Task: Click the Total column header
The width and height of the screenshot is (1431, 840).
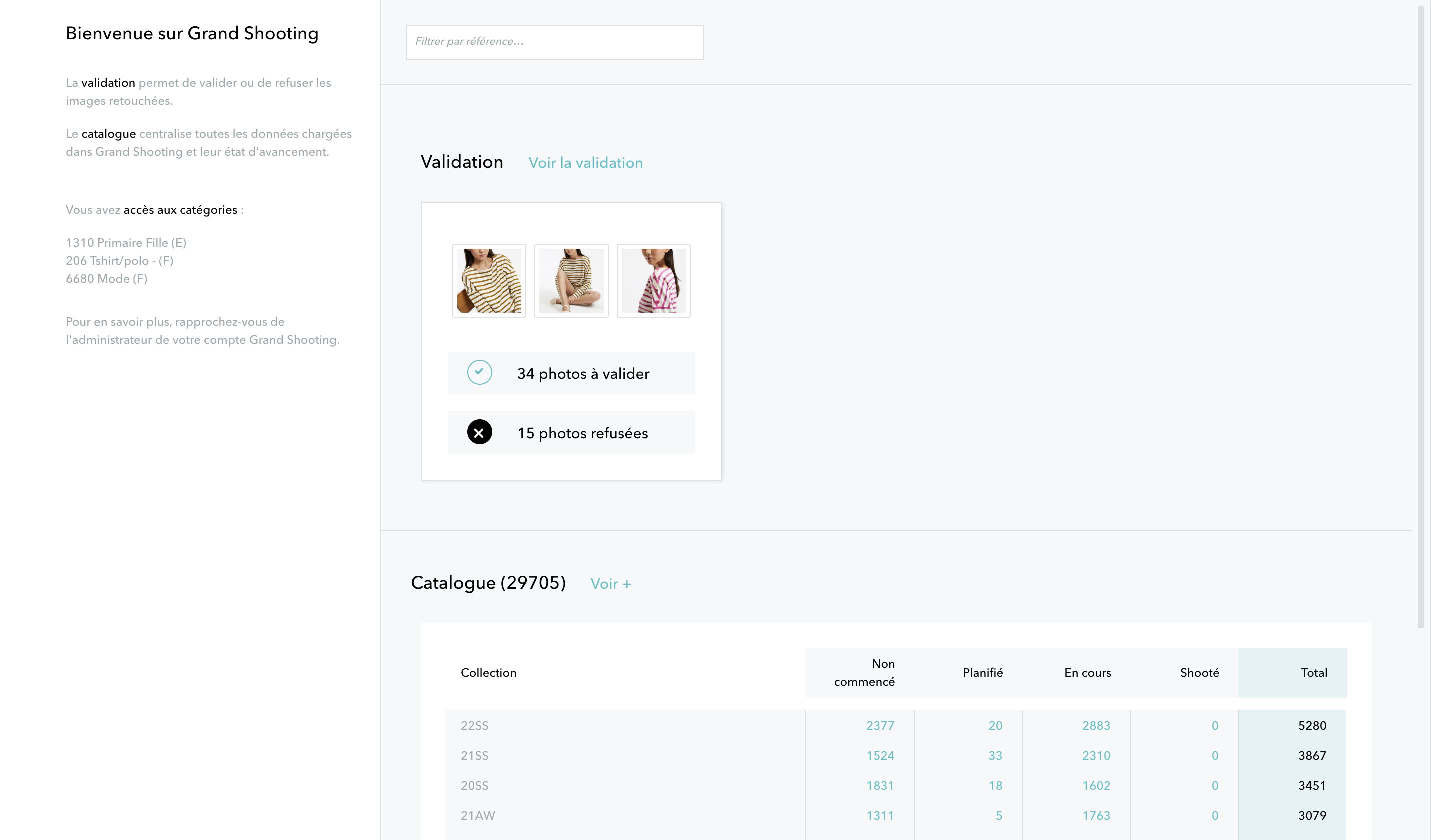Action: click(x=1313, y=672)
